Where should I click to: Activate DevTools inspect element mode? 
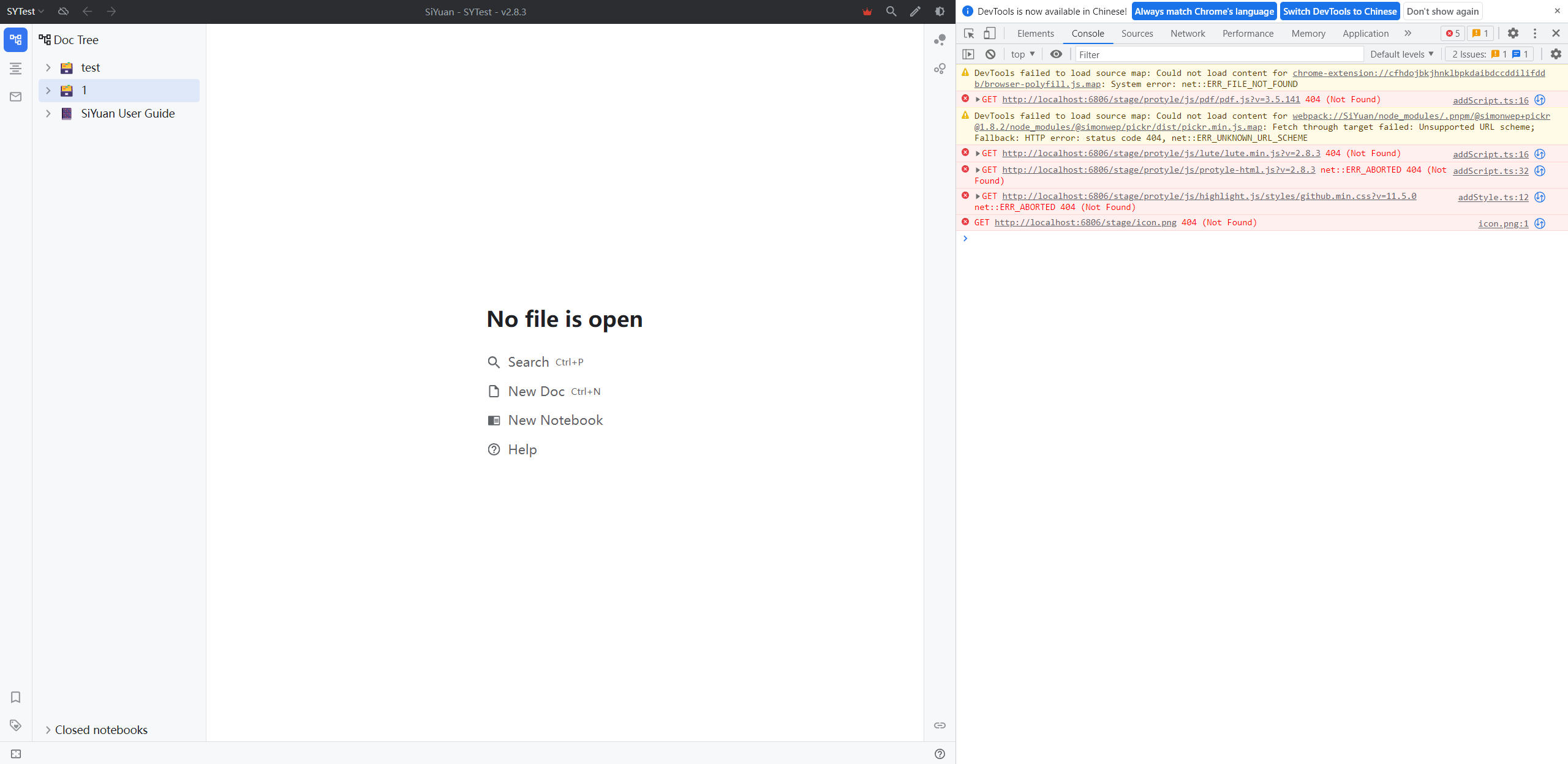coord(968,34)
